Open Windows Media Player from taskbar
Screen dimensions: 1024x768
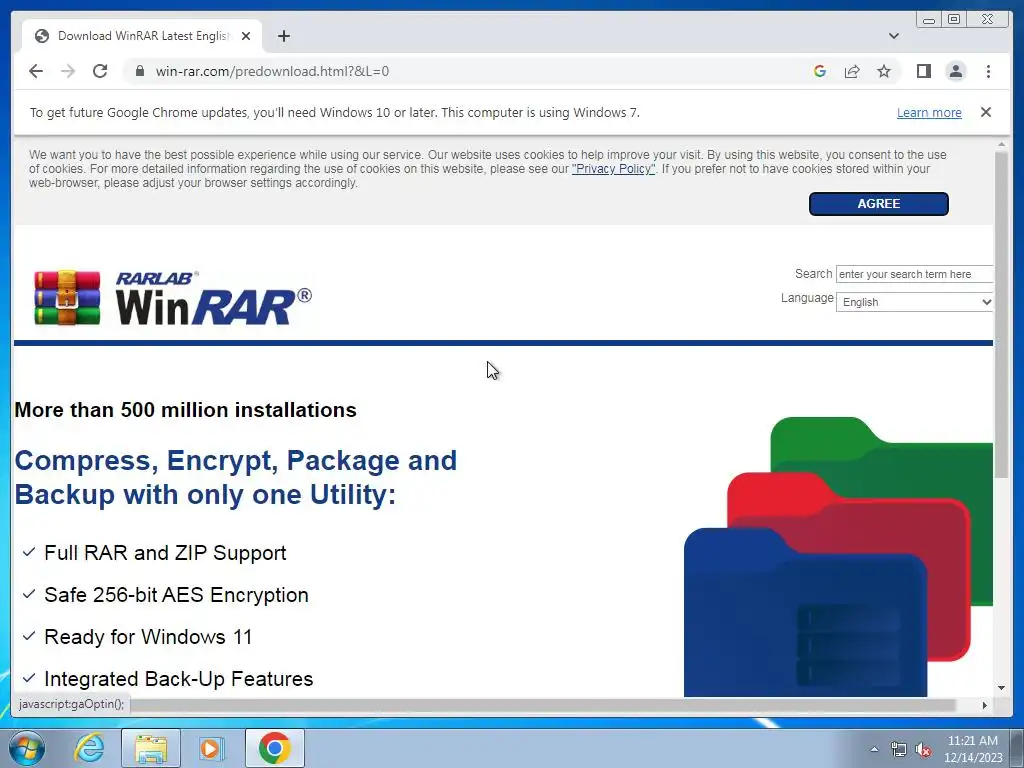[x=211, y=748]
